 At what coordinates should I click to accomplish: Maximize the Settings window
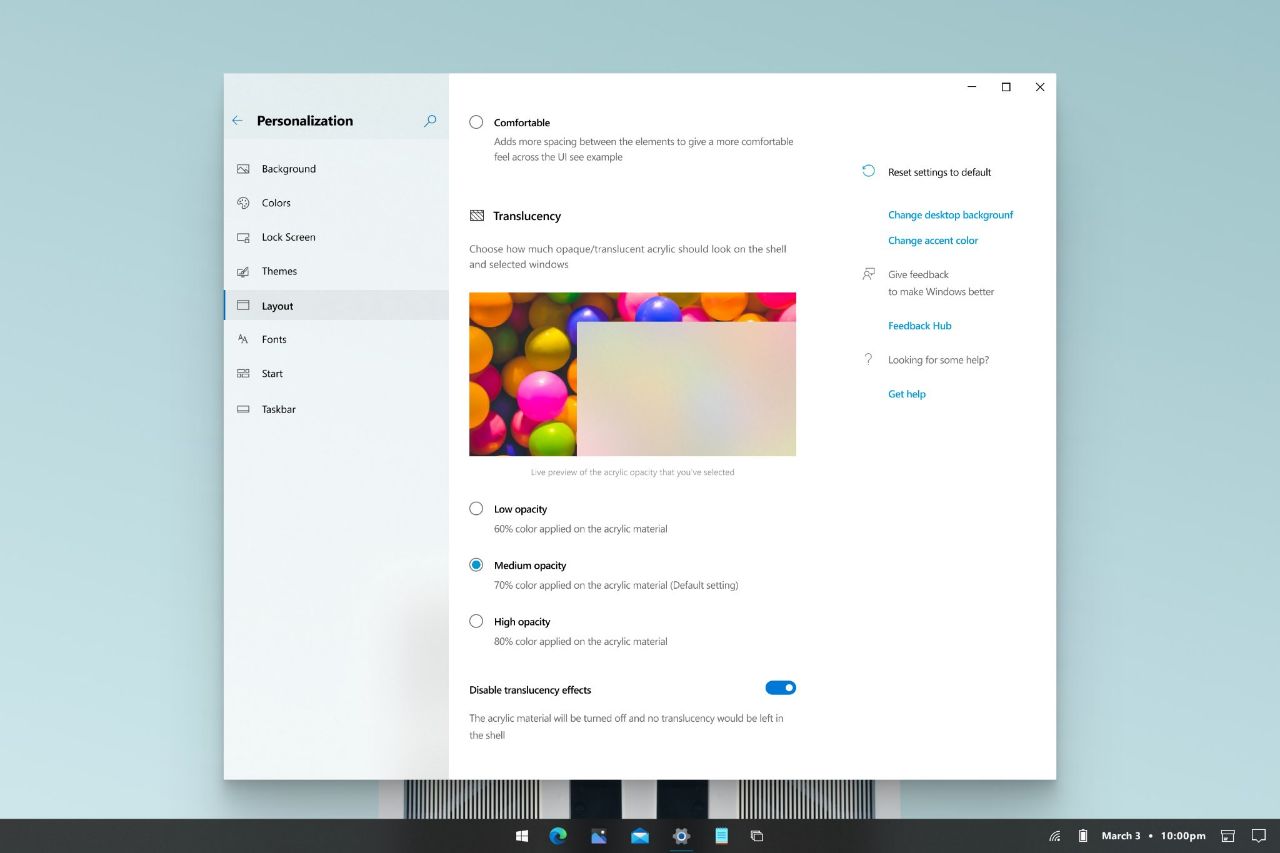pyautogui.click(x=1006, y=87)
